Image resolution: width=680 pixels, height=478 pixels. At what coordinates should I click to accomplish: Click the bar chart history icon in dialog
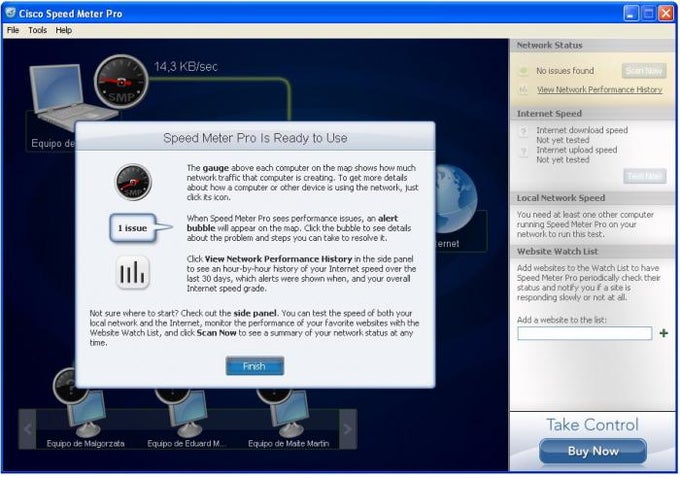click(133, 273)
